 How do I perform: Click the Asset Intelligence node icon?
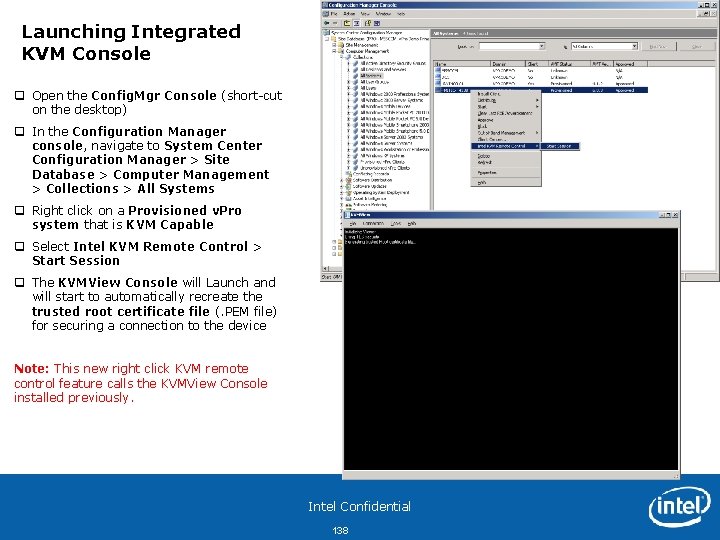point(349,199)
